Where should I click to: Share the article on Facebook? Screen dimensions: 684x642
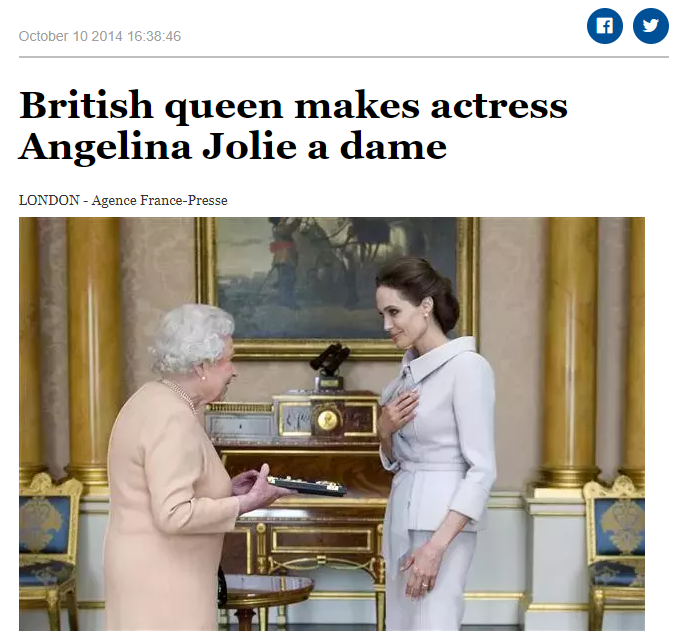[604, 26]
